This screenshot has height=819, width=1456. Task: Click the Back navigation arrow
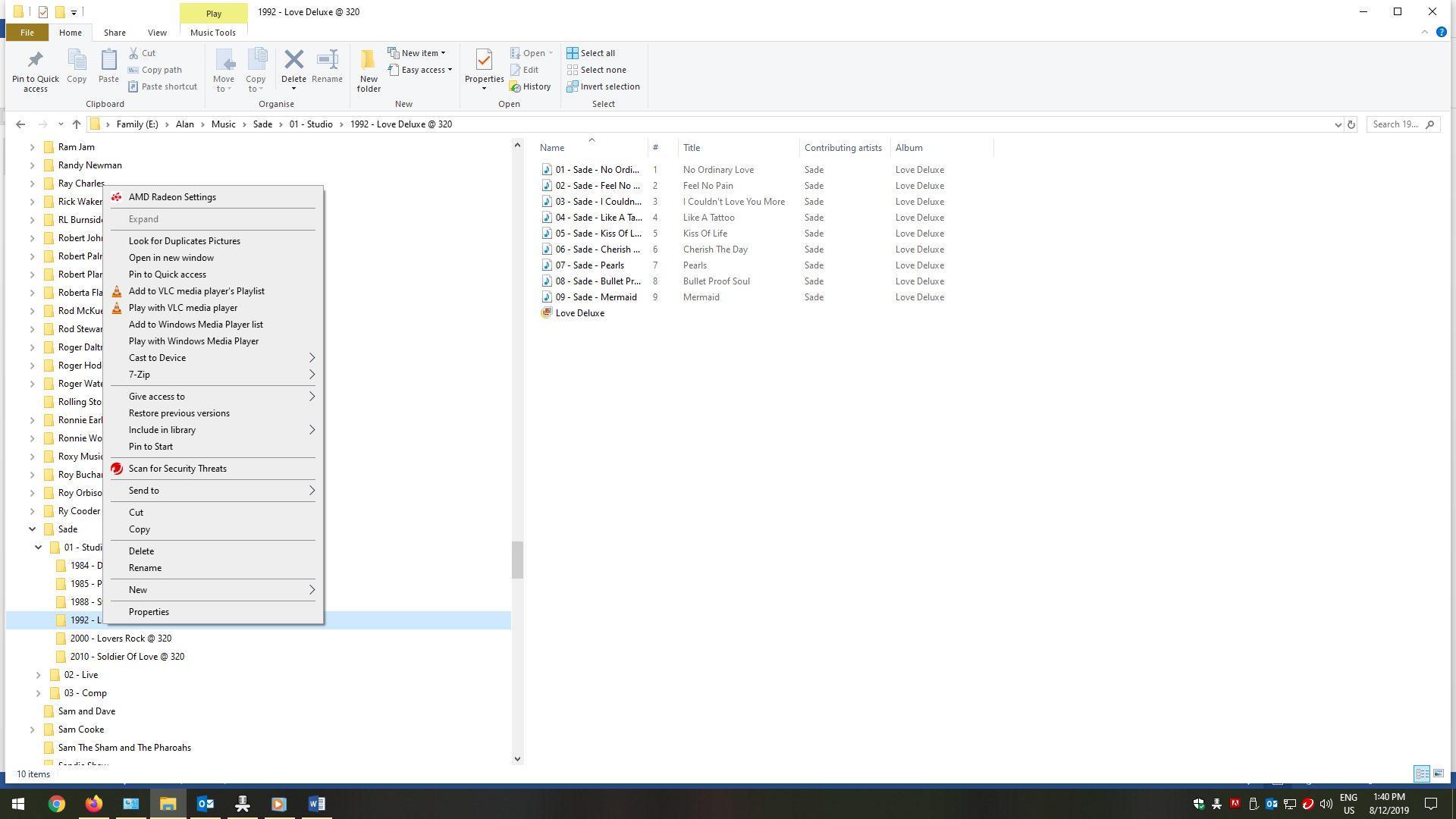[x=20, y=124]
